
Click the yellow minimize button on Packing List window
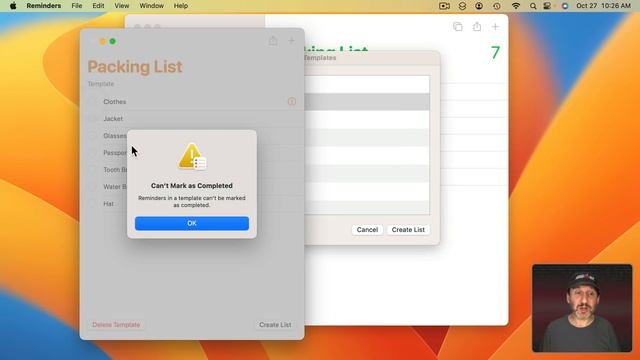(x=102, y=41)
